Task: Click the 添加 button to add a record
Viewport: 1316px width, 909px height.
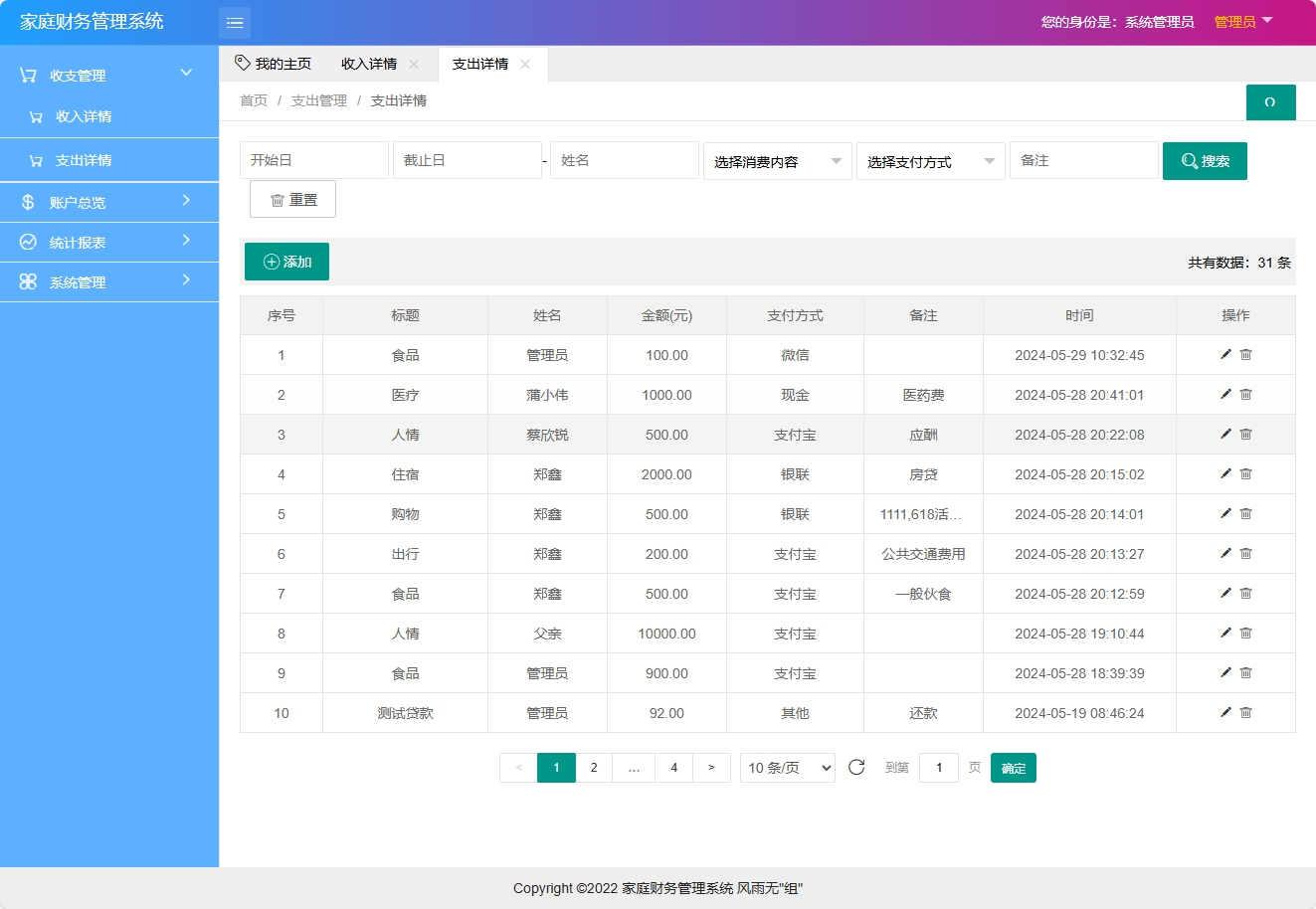Action: [x=286, y=262]
